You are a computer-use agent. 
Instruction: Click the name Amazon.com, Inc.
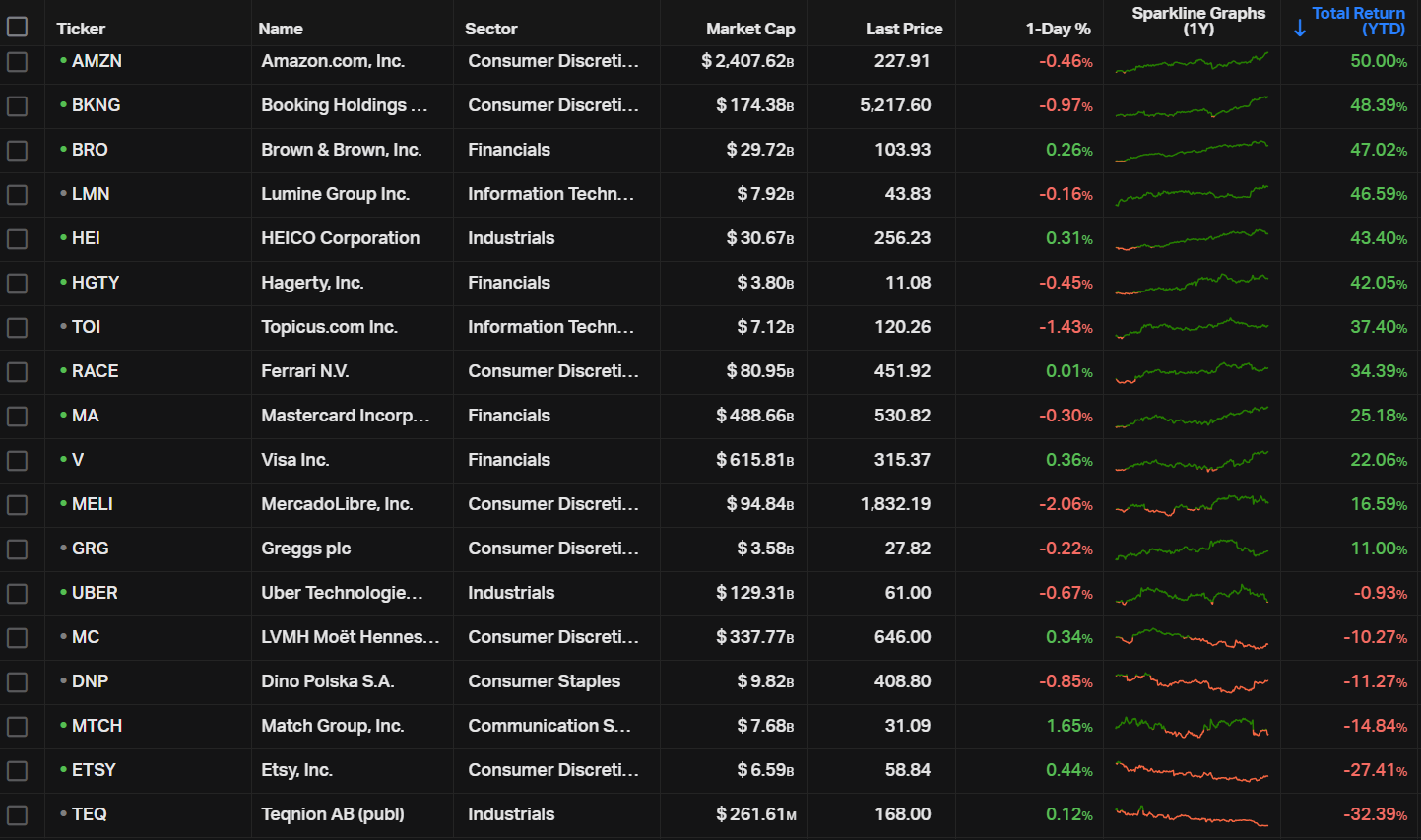[333, 61]
